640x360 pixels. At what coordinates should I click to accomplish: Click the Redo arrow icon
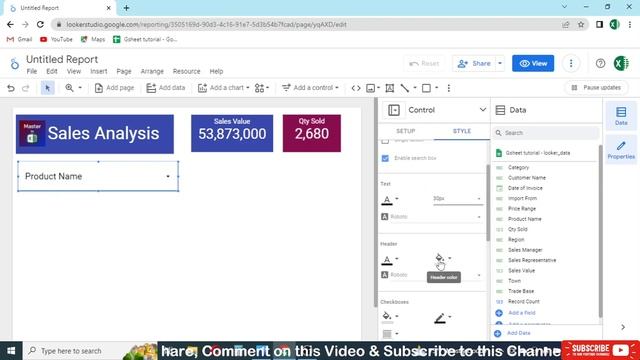point(26,88)
